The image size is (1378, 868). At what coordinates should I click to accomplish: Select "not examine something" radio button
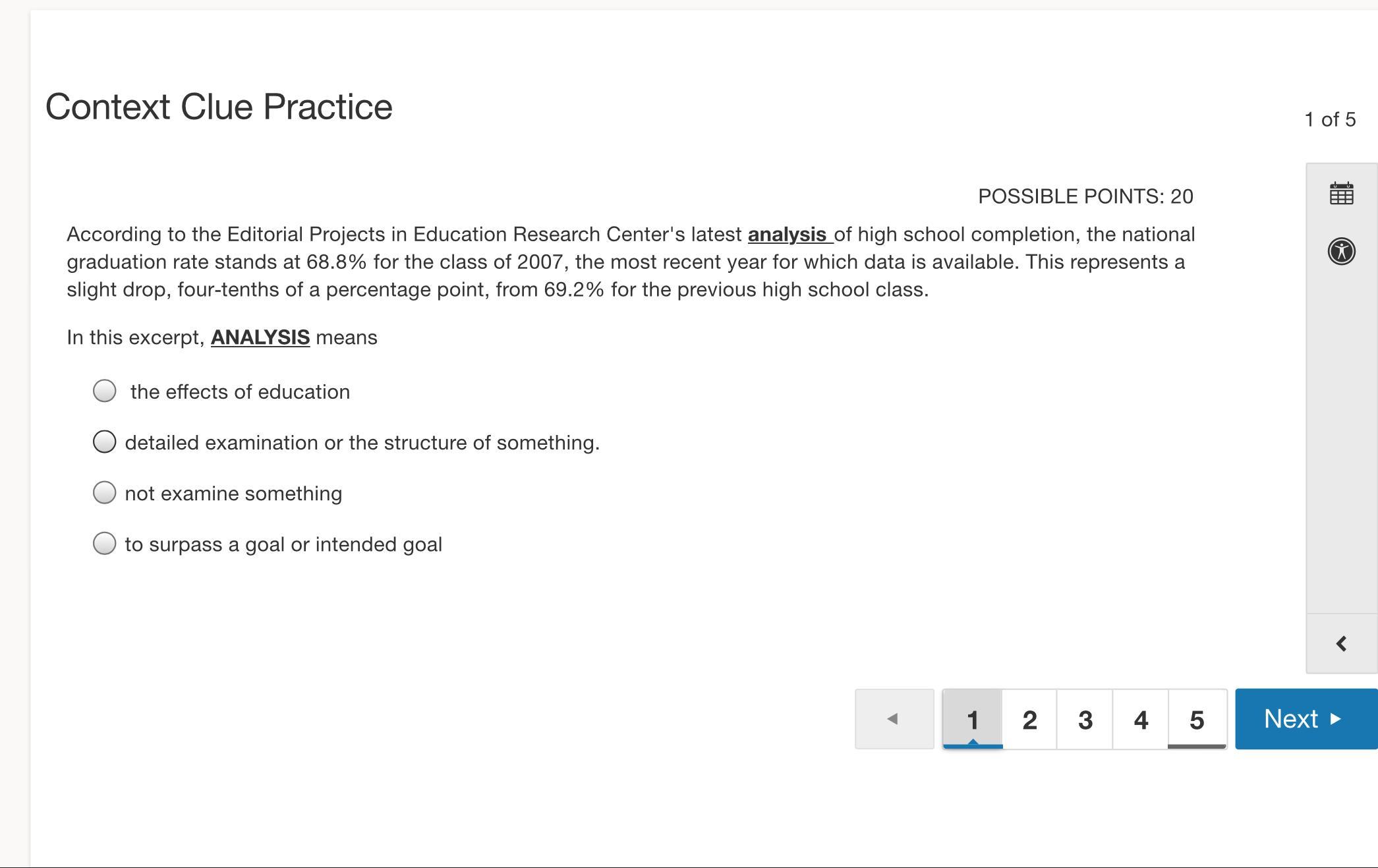click(105, 492)
